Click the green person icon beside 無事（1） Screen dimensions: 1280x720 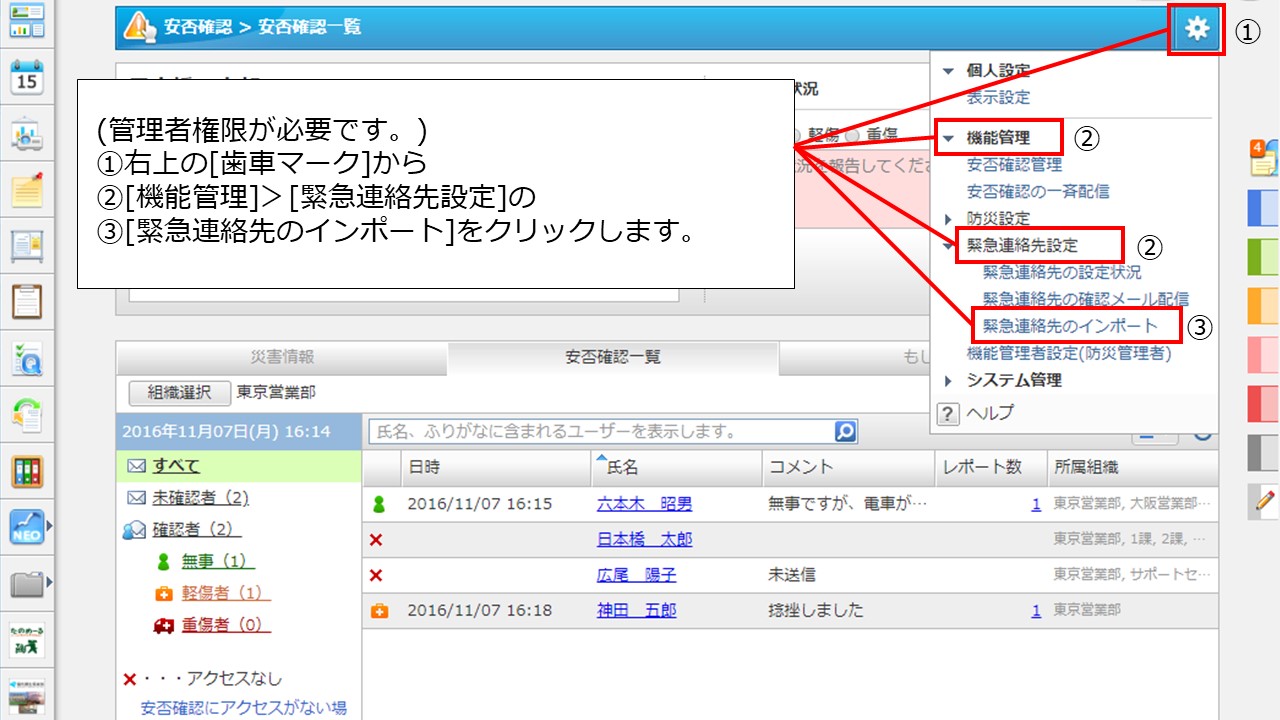[164, 562]
